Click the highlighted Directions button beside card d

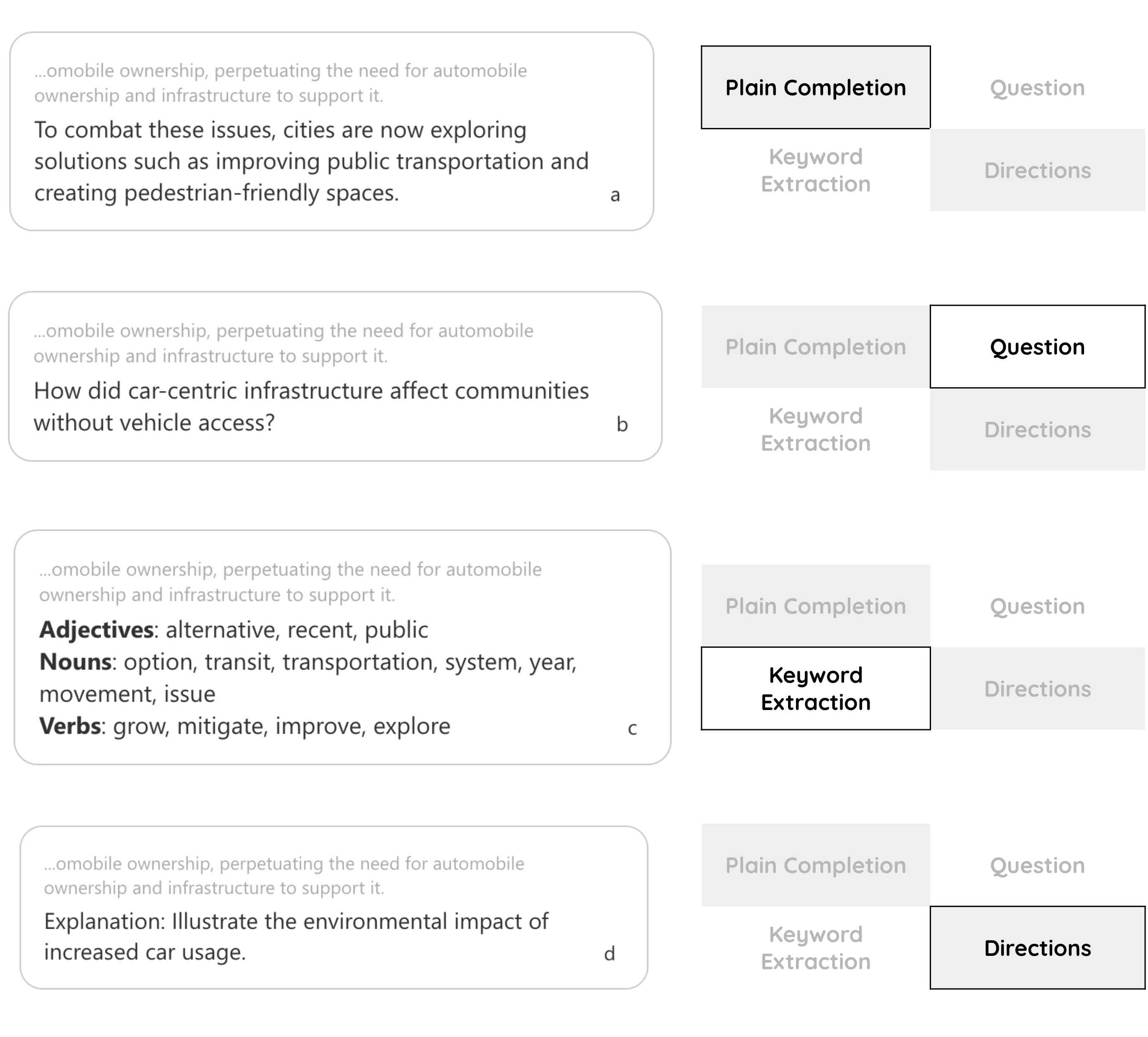[1037, 948]
